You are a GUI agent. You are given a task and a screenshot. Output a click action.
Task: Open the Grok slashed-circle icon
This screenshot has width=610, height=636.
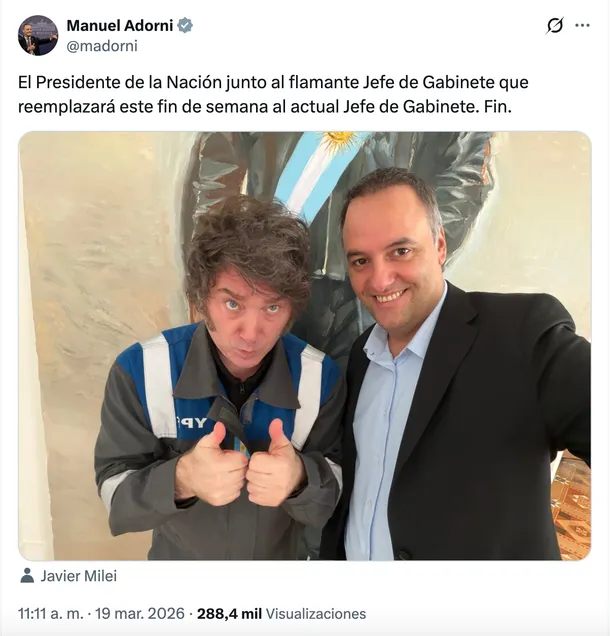point(554,26)
